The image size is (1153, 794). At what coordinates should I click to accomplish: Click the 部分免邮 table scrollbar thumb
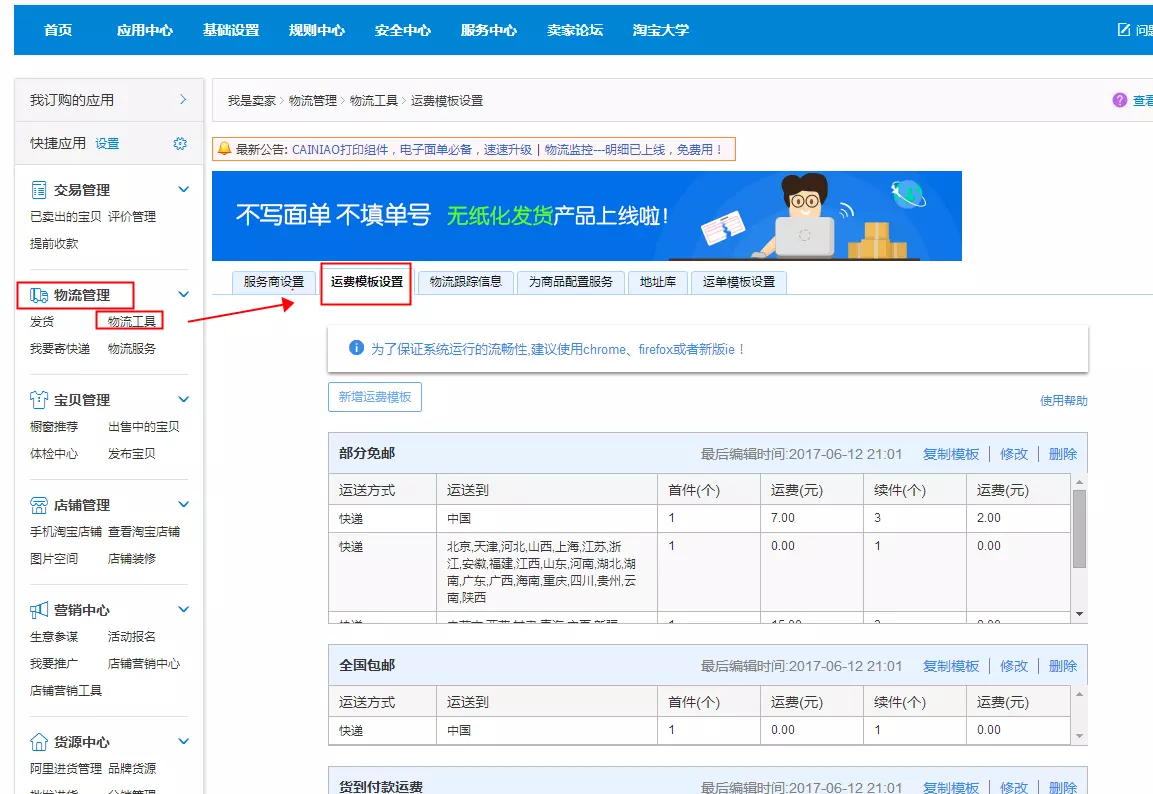click(x=1079, y=529)
